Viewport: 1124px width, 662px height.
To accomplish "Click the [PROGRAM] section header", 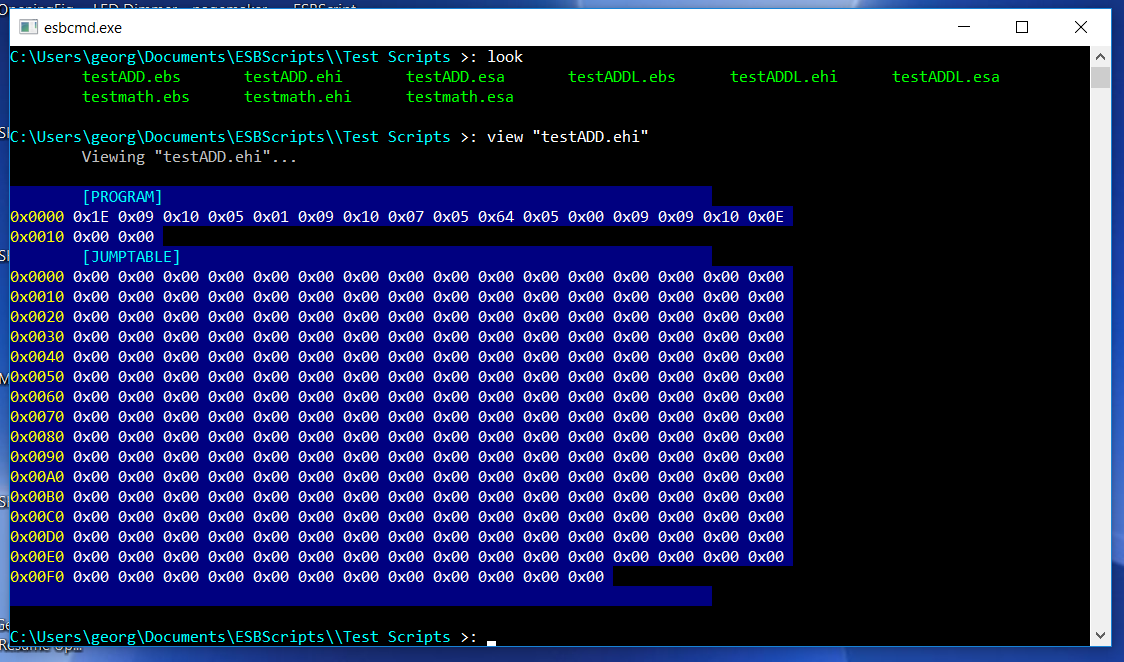I will pos(122,197).
